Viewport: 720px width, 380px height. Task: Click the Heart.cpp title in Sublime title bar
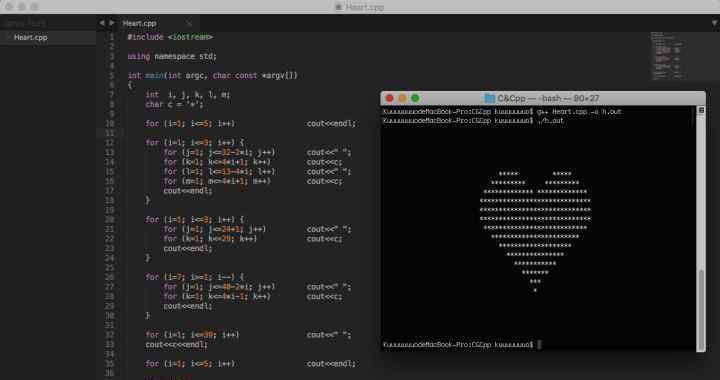point(365,7)
